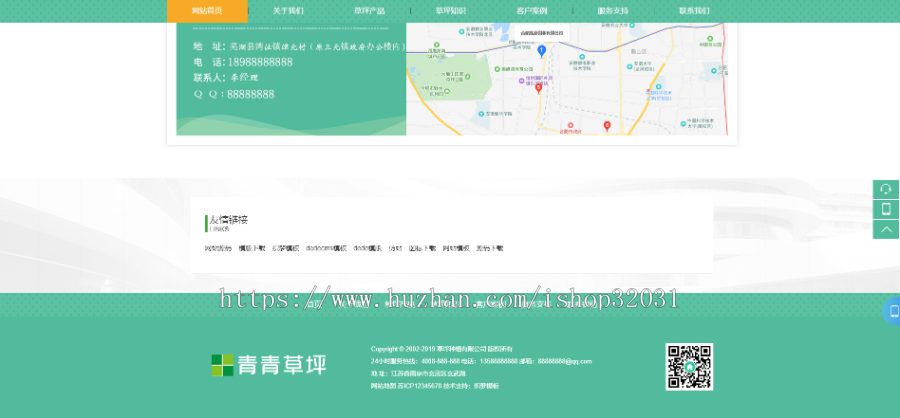Screen dimensions: 900x418
Task: Go to 服务支持 in the top navigation
Action: tap(613, 11)
